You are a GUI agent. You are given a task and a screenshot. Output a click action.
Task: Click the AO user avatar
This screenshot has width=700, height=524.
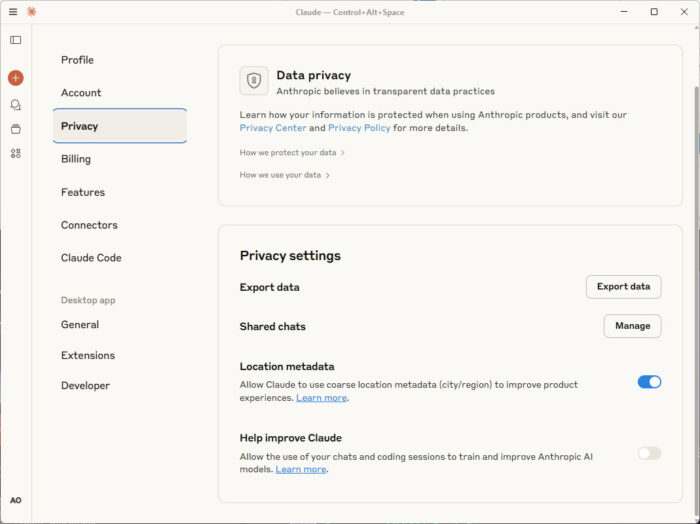[15, 500]
